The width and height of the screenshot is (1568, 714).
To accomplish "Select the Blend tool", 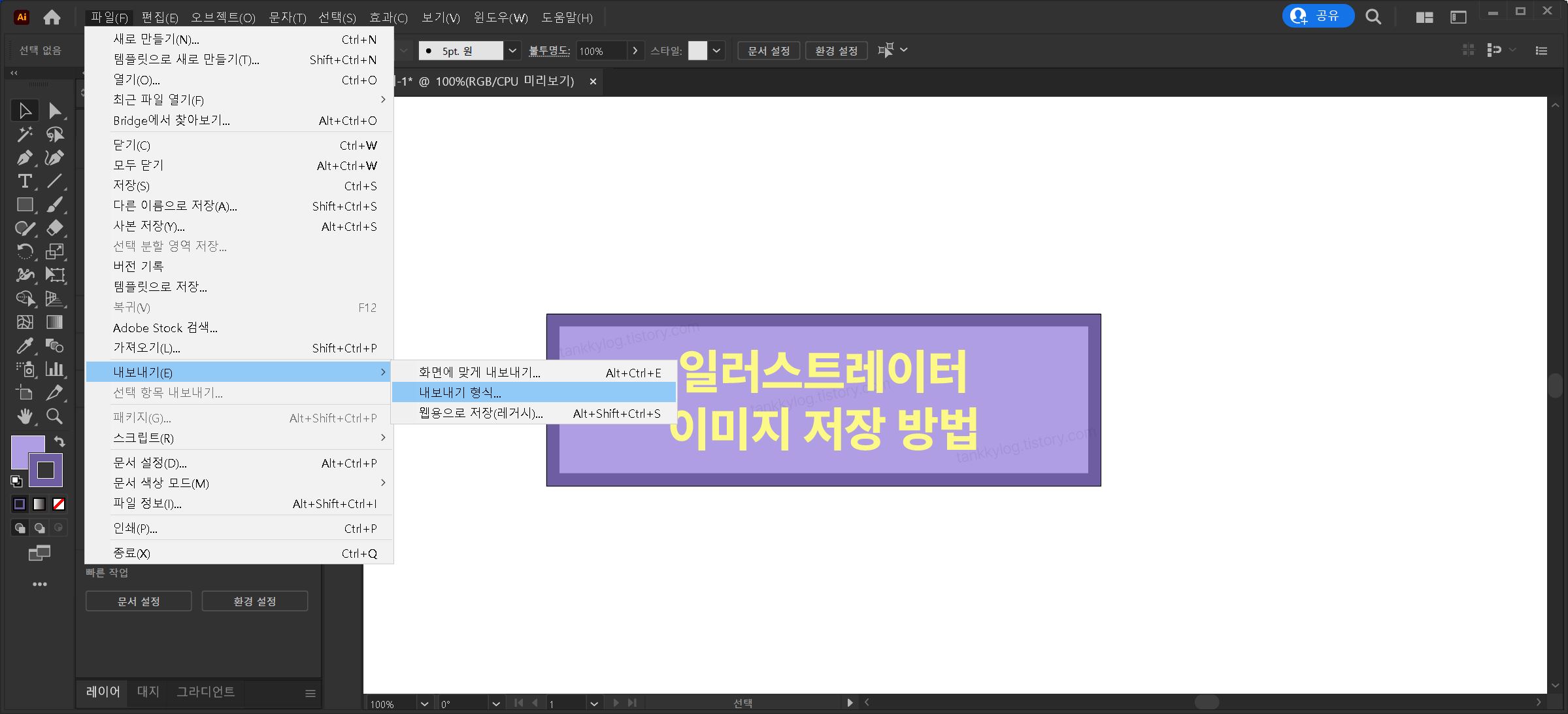I will coord(55,346).
